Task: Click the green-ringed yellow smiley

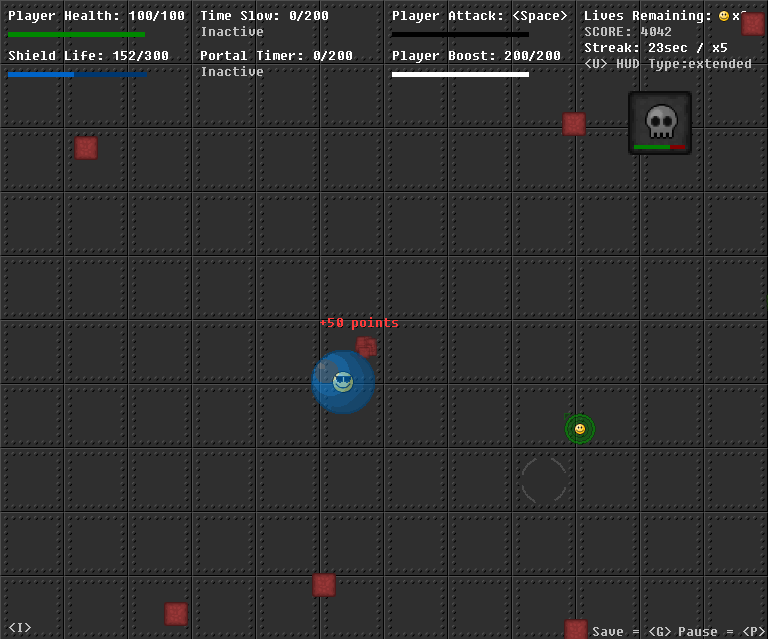Action: (x=580, y=429)
